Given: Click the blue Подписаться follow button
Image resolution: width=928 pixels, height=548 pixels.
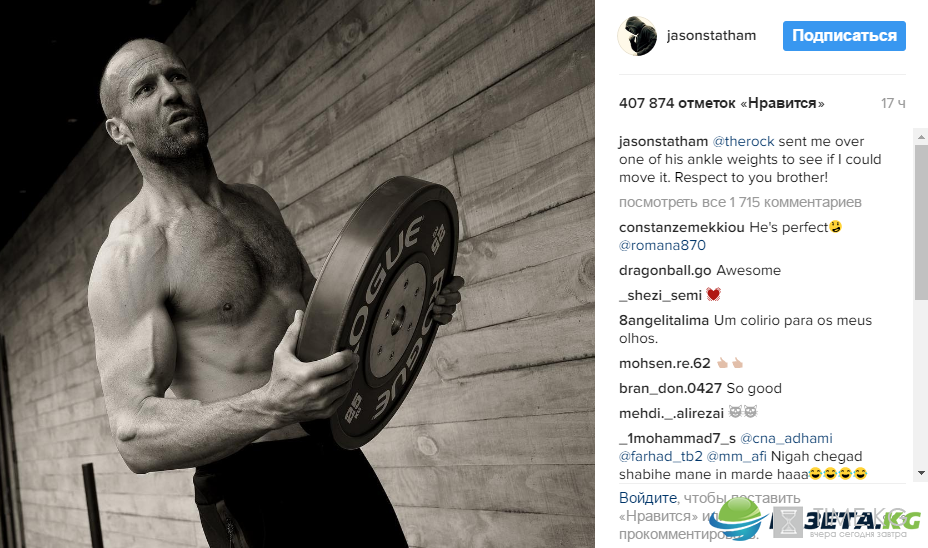Looking at the screenshot, I should (844, 36).
